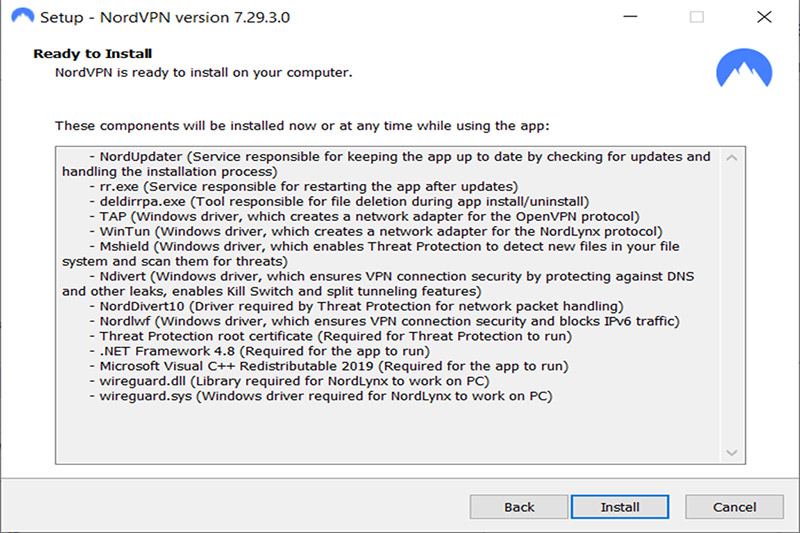Screen dimensions: 800x533
Task: Select the .NET Framework 4.8 line
Action: 260,351
